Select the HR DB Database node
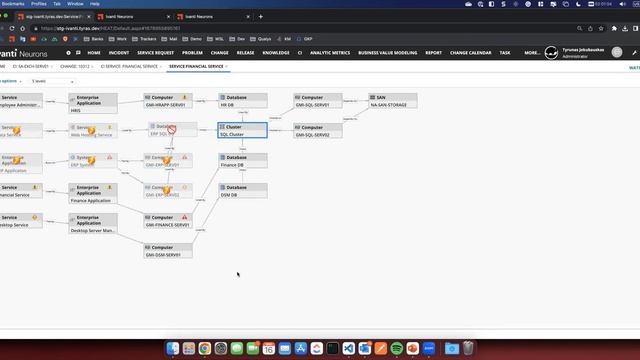 point(243,101)
